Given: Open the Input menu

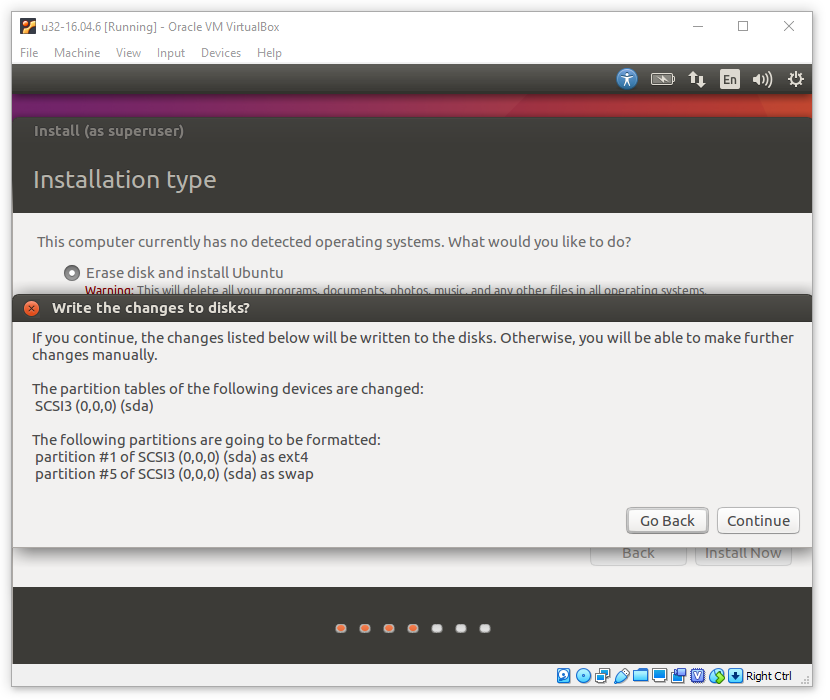Looking at the screenshot, I should coord(171,53).
